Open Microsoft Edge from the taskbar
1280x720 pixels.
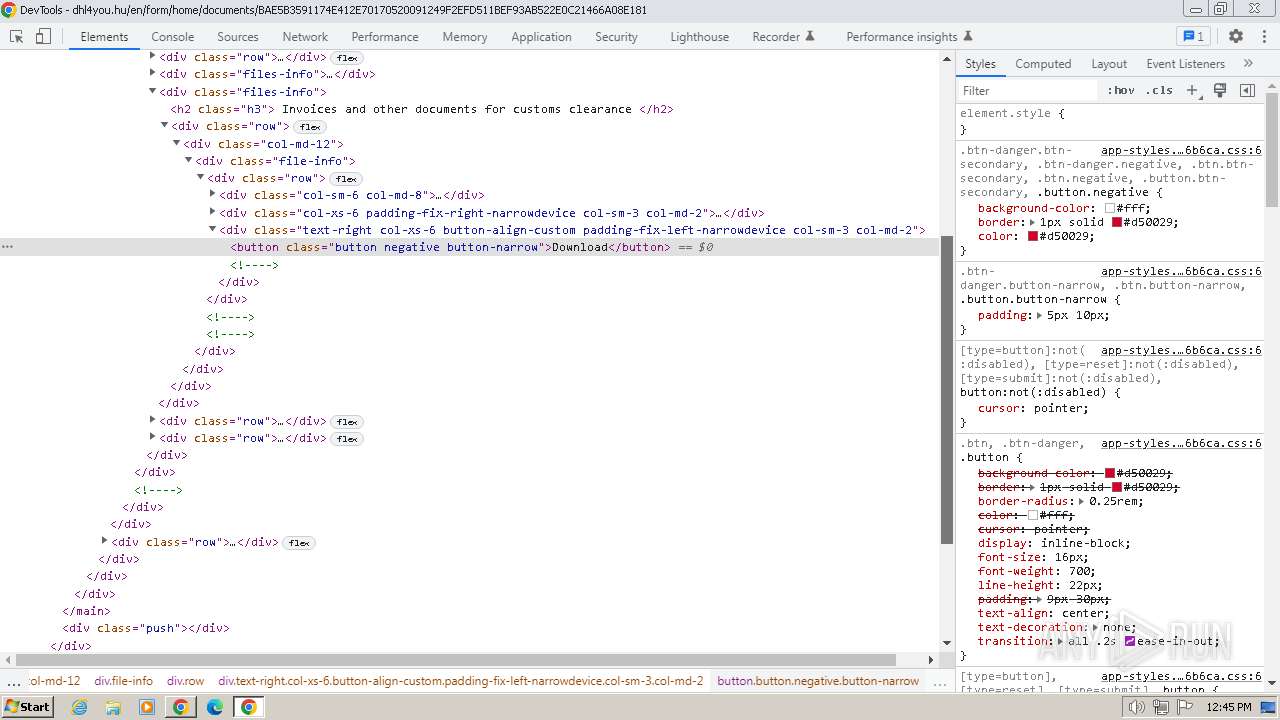point(215,707)
